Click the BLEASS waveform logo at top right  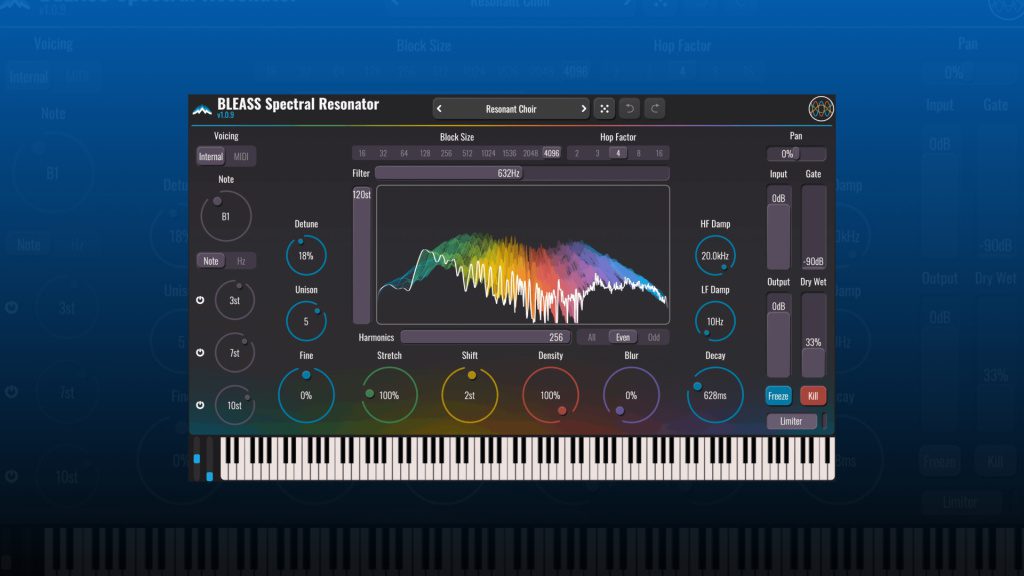click(821, 109)
